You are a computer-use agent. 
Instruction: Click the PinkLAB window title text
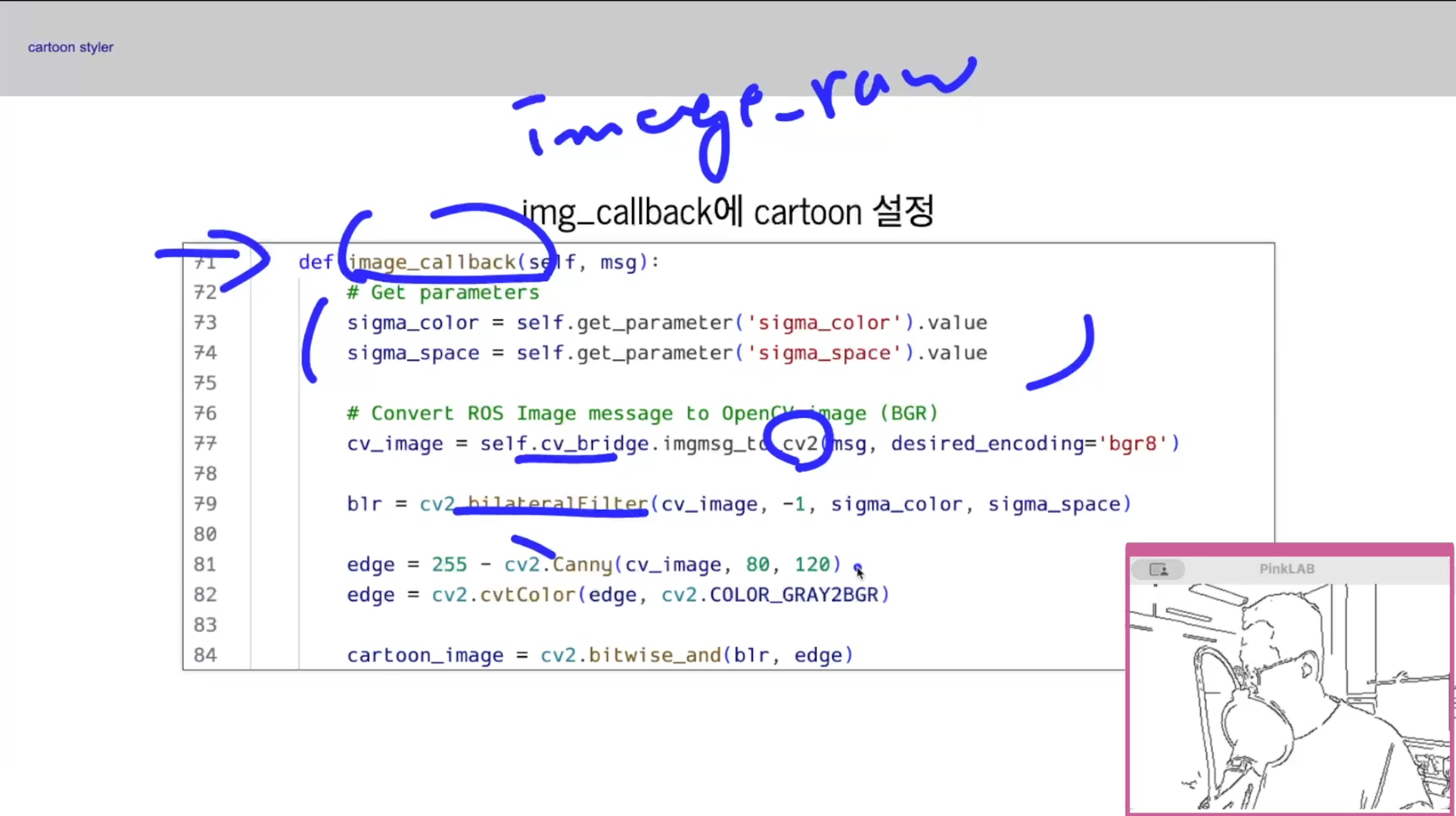[x=1286, y=569]
